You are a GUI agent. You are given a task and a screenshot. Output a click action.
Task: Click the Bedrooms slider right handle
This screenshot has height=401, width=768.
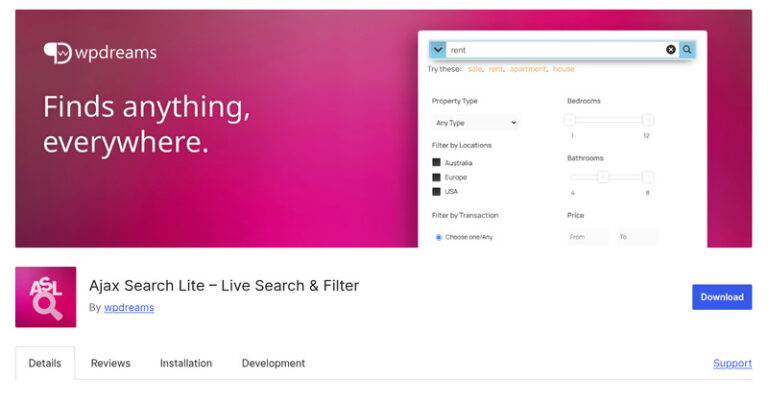click(x=648, y=120)
